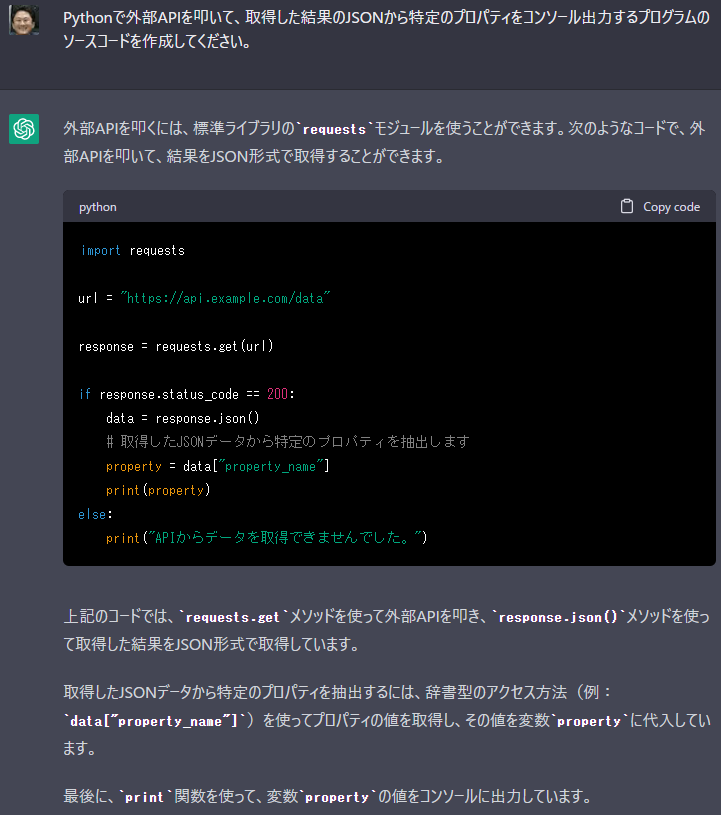Click the import keyword in code
Viewport: 721px width, 815px height.
coord(101,251)
